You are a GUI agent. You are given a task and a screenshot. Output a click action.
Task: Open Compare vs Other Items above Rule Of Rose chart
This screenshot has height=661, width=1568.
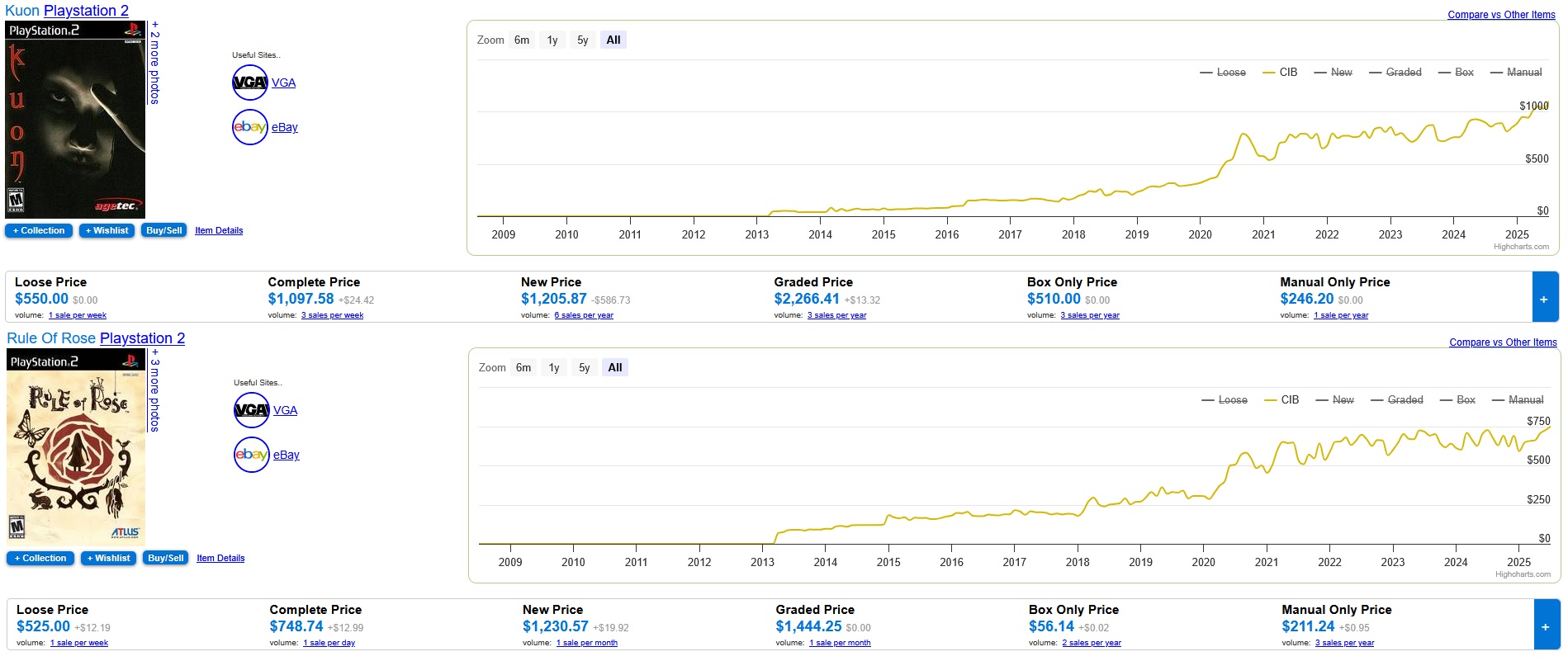pyautogui.click(x=1503, y=342)
